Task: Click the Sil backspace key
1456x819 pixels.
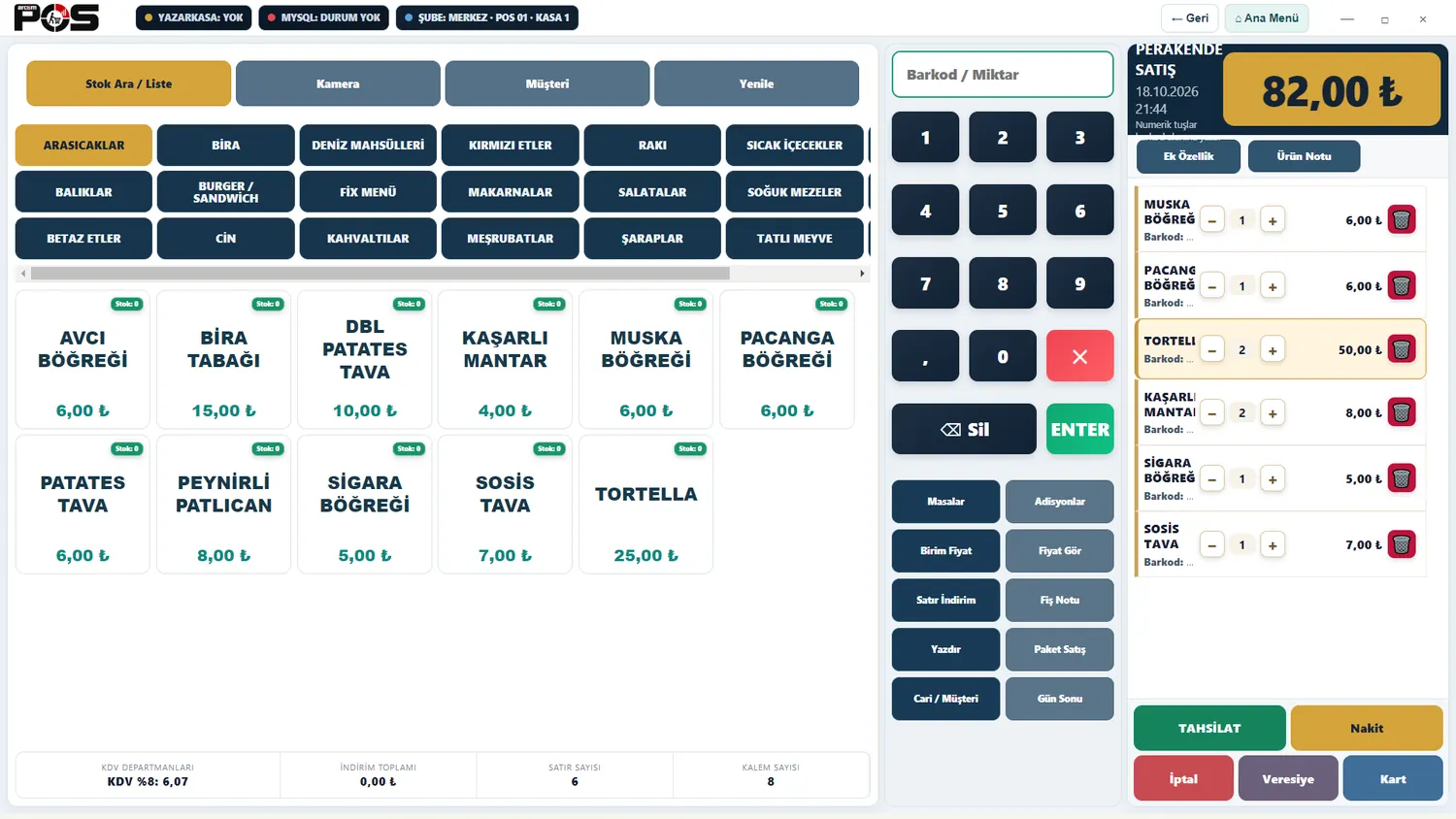Action: 964,429
